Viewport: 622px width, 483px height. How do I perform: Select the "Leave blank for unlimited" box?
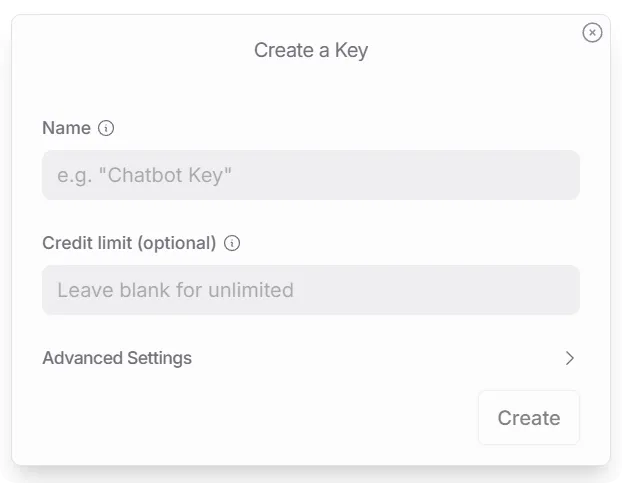310,290
